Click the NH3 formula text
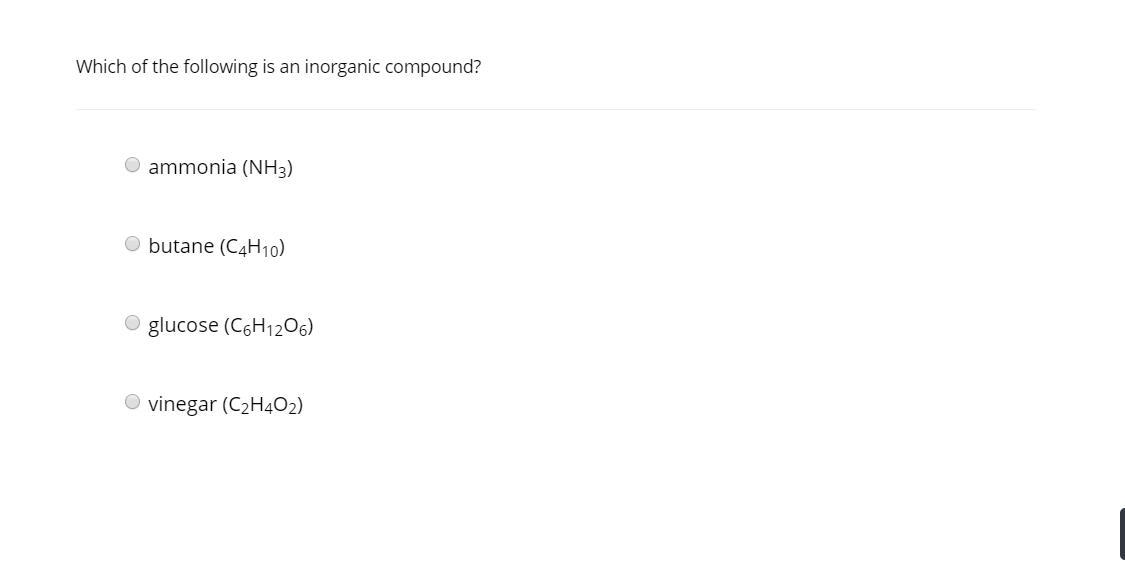 (x=268, y=168)
